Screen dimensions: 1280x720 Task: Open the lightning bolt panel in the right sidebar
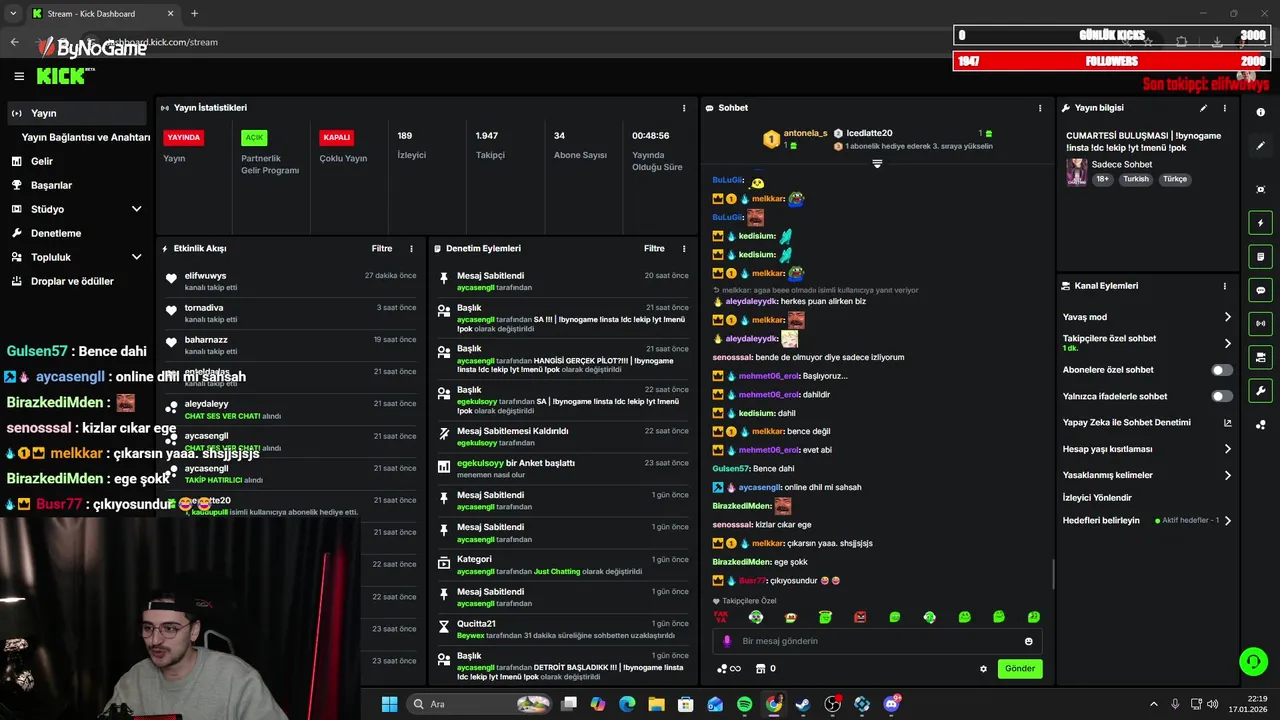(1260, 223)
